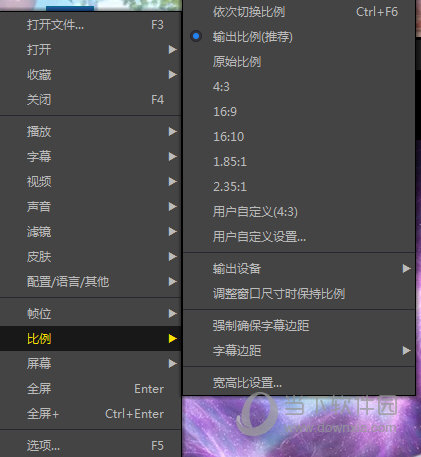Image resolution: width=421 pixels, height=457 pixels.
Task: Expand the 配置/语言/其他 submenu arrow
Action: [172, 282]
